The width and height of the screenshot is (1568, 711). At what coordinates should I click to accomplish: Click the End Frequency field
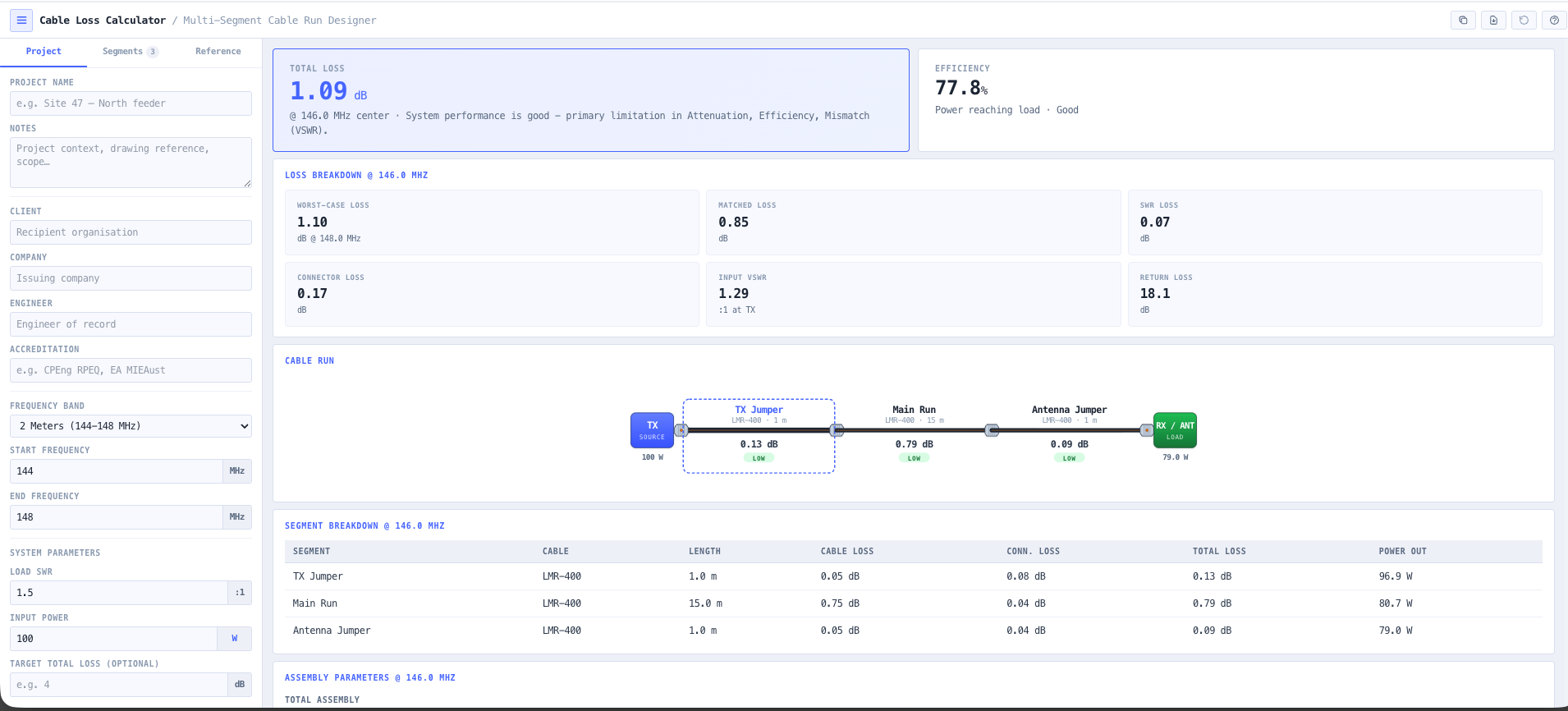pos(117,517)
